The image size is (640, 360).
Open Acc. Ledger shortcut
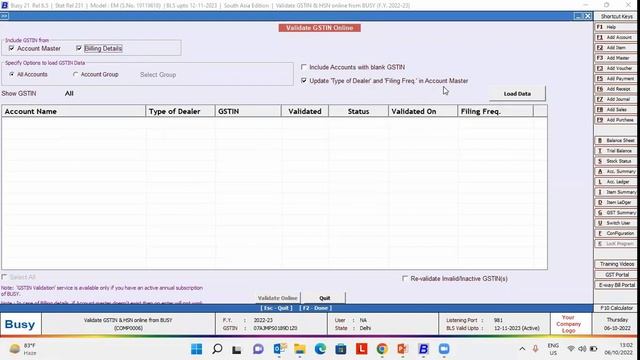[616, 182]
